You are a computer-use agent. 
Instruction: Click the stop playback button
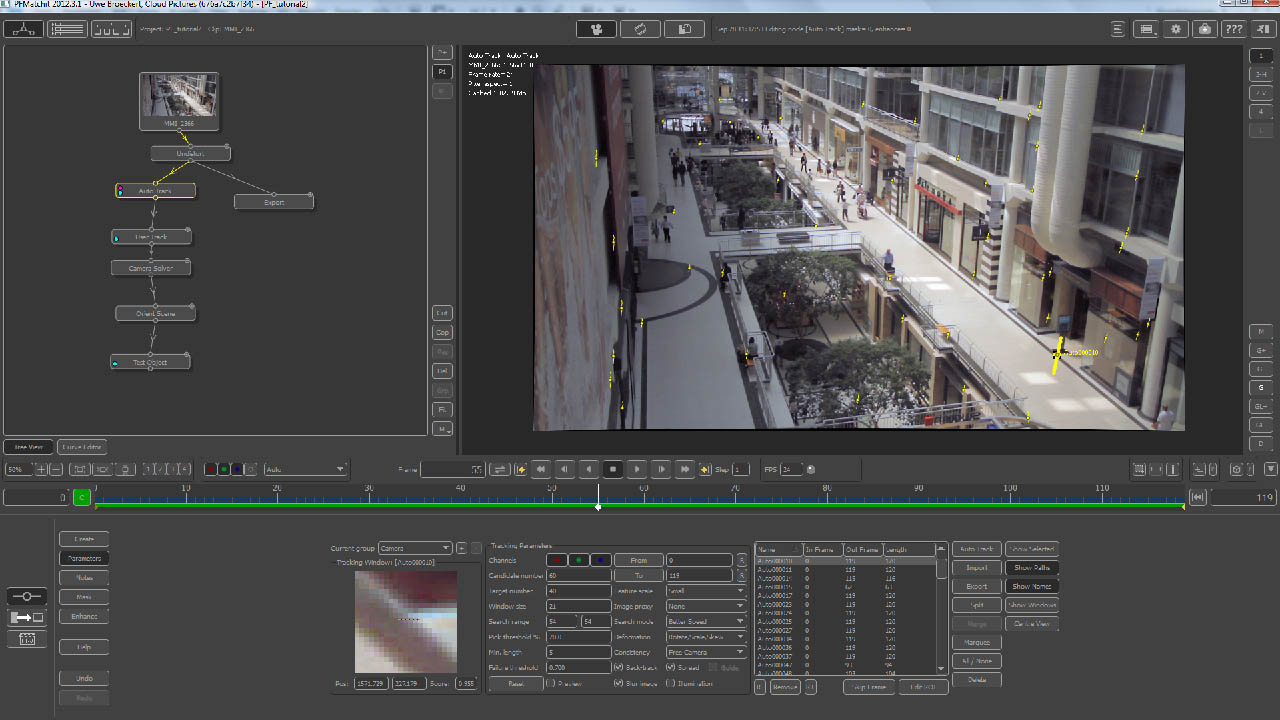click(613, 469)
